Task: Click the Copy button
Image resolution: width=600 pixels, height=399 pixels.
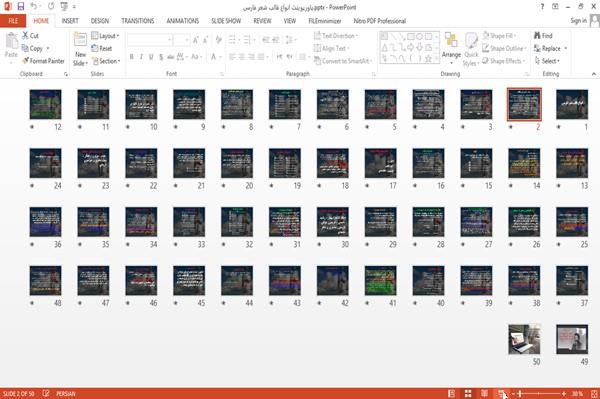Action: [33, 49]
